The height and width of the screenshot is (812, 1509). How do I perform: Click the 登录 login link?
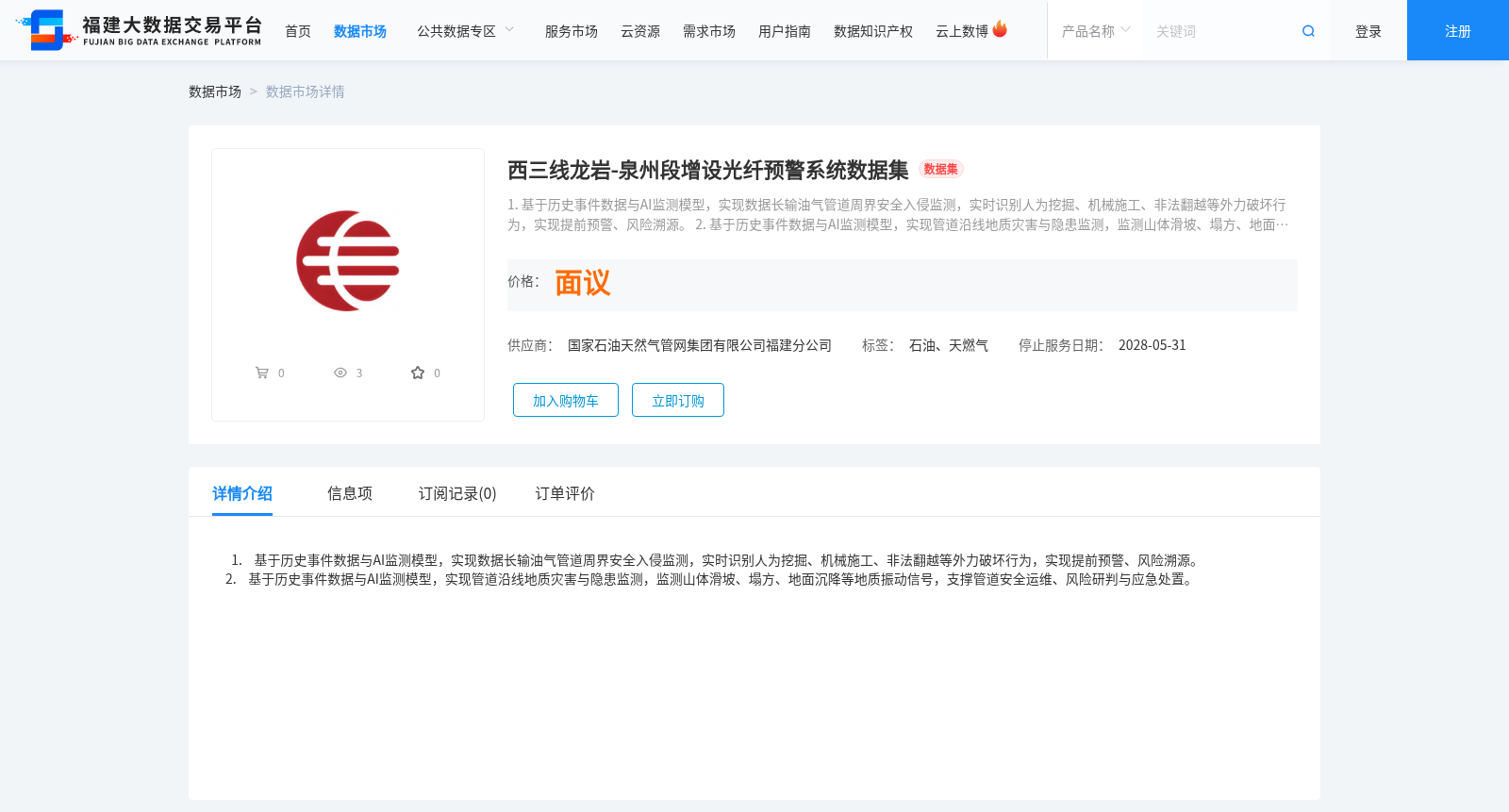pos(1368,31)
